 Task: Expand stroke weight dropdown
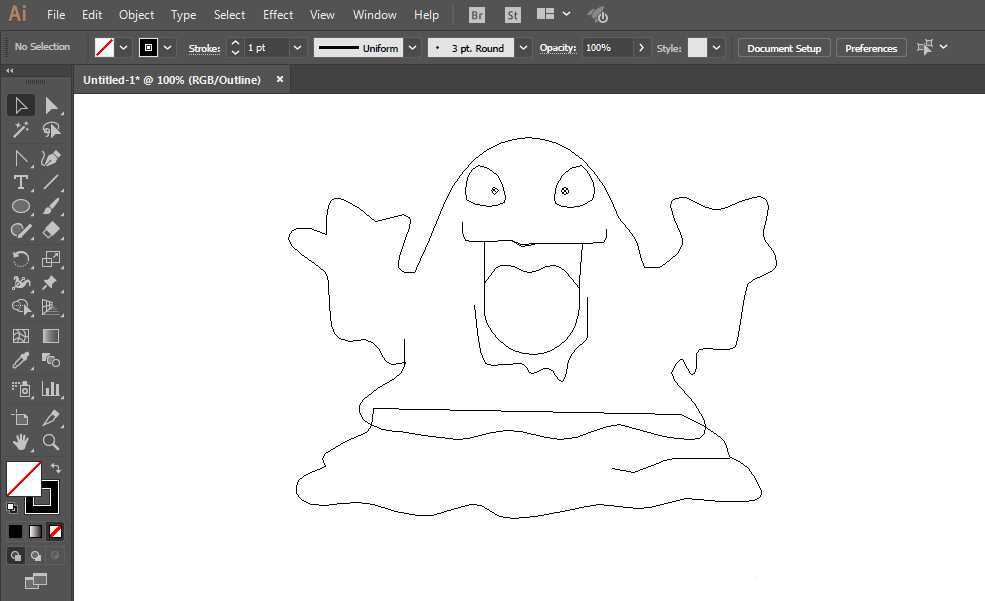click(x=297, y=48)
